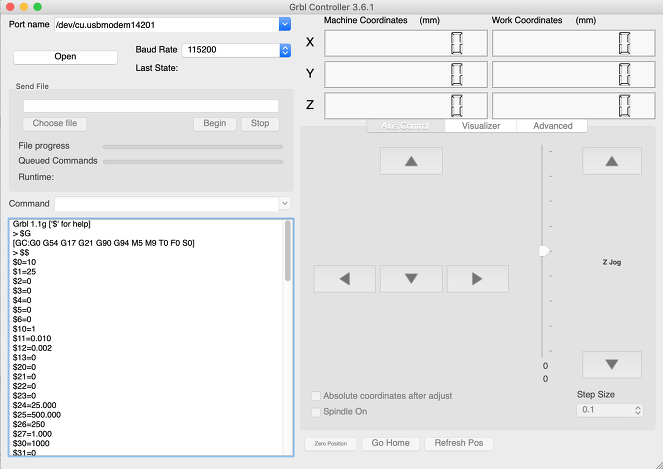Click the "> $G" line in the console

pyautogui.click(x=22, y=234)
